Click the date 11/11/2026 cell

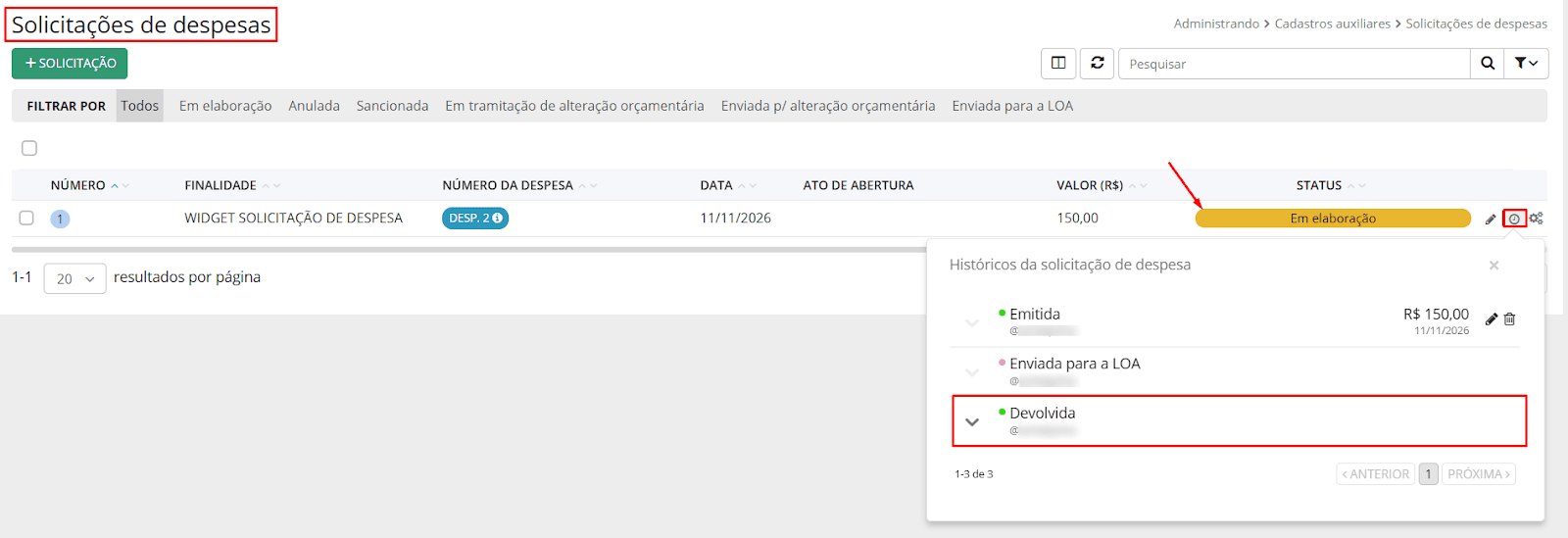coord(735,219)
